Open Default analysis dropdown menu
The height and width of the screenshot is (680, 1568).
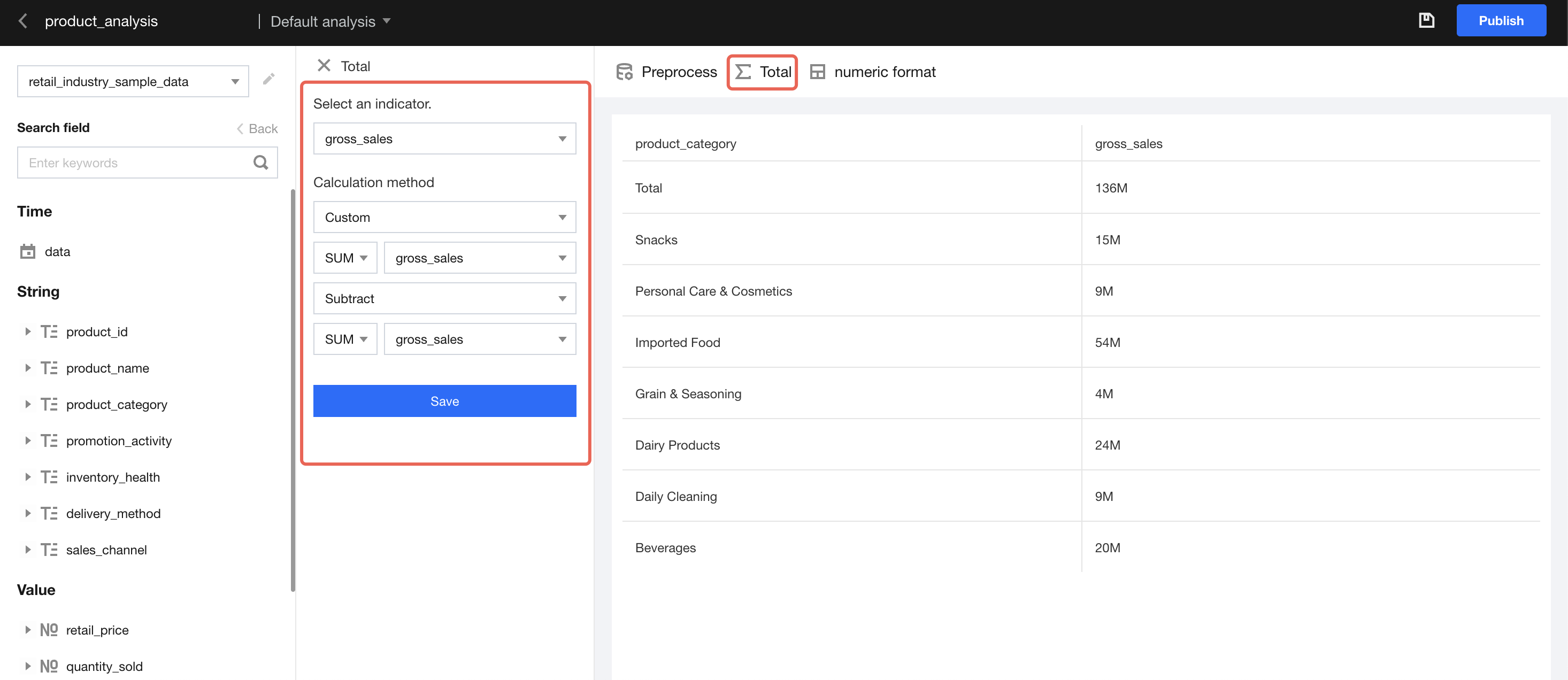click(x=330, y=21)
